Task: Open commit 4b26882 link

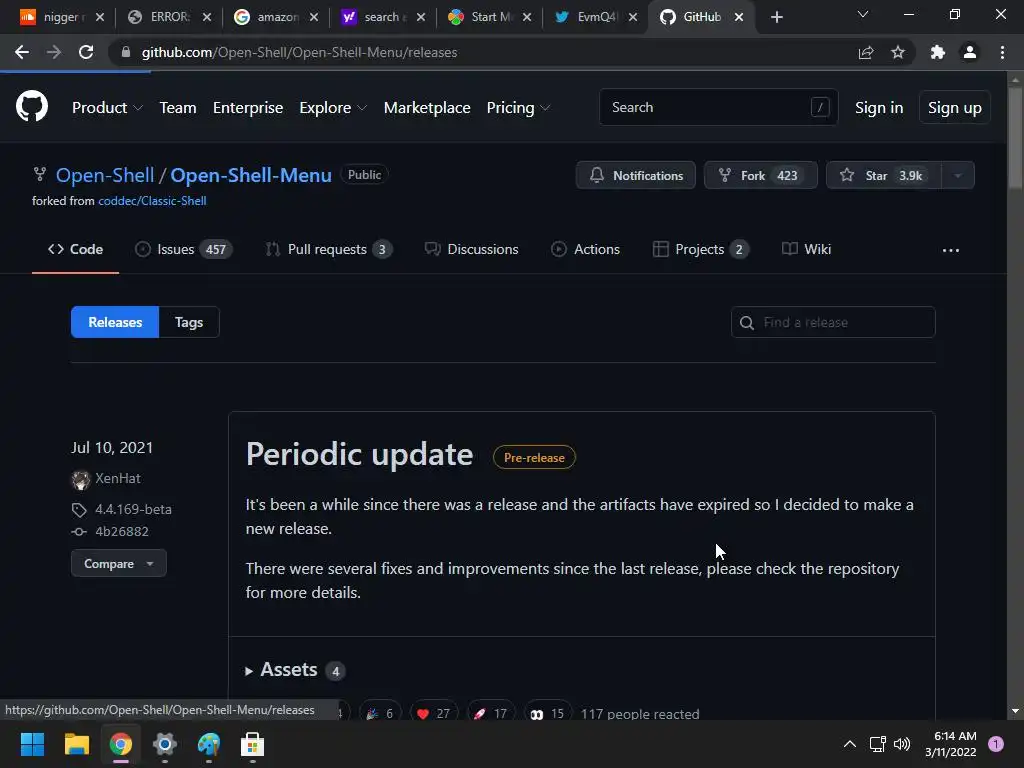Action: coord(121,532)
